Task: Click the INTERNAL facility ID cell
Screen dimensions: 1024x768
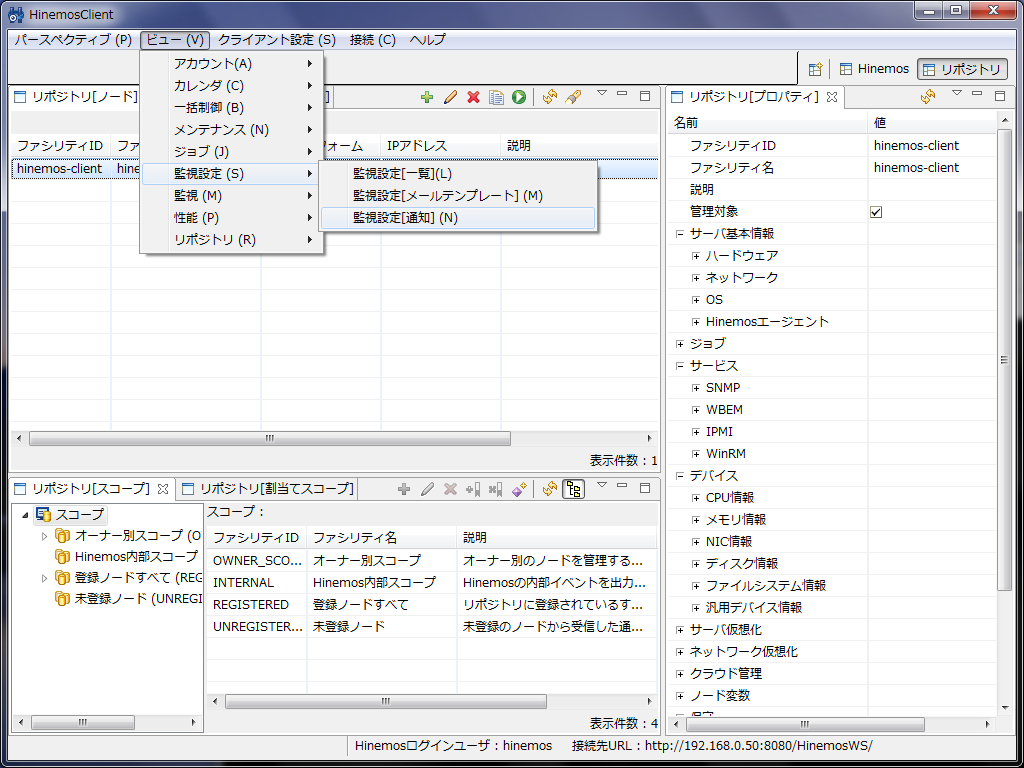Action: click(x=257, y=583)
